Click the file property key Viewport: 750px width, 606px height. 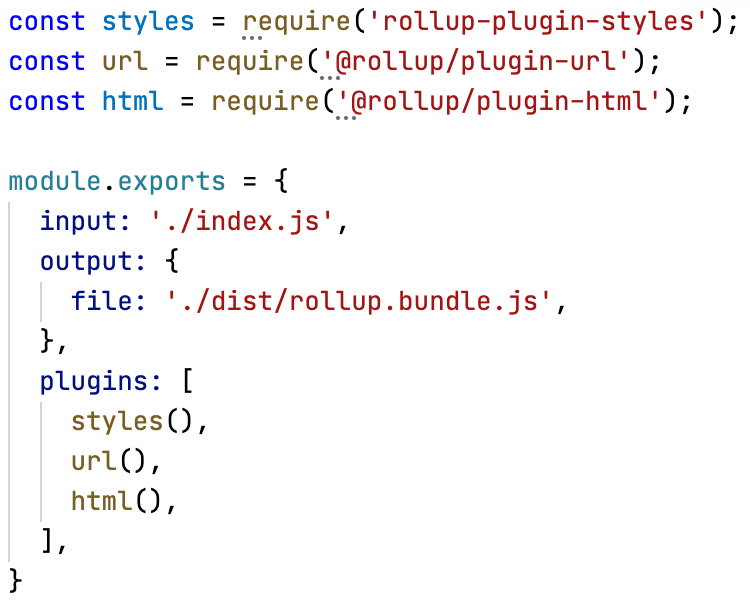point(108,301)
